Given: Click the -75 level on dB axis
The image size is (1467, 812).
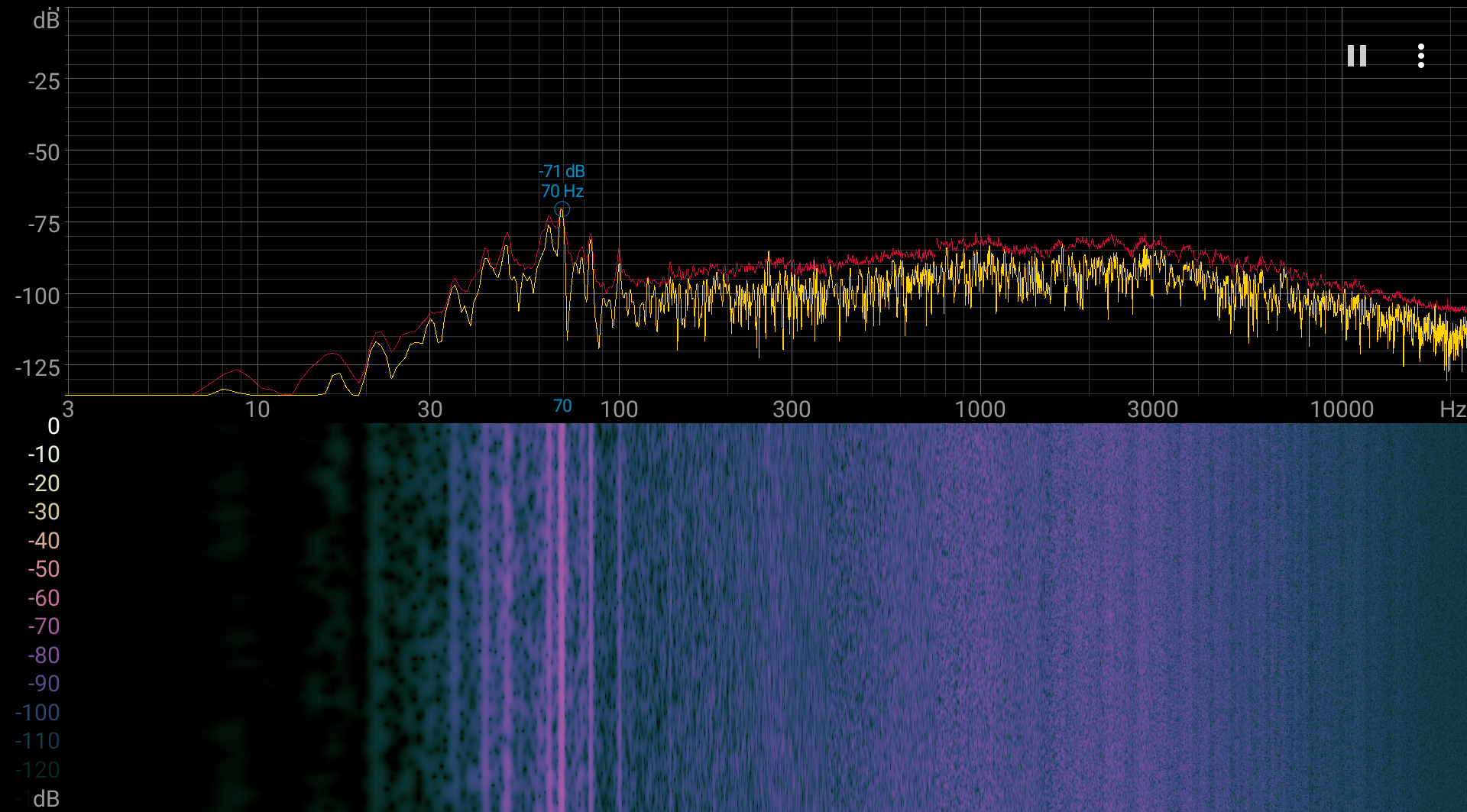Looking at the screenshot, I should pyautogui.click(x=44, y=225).
